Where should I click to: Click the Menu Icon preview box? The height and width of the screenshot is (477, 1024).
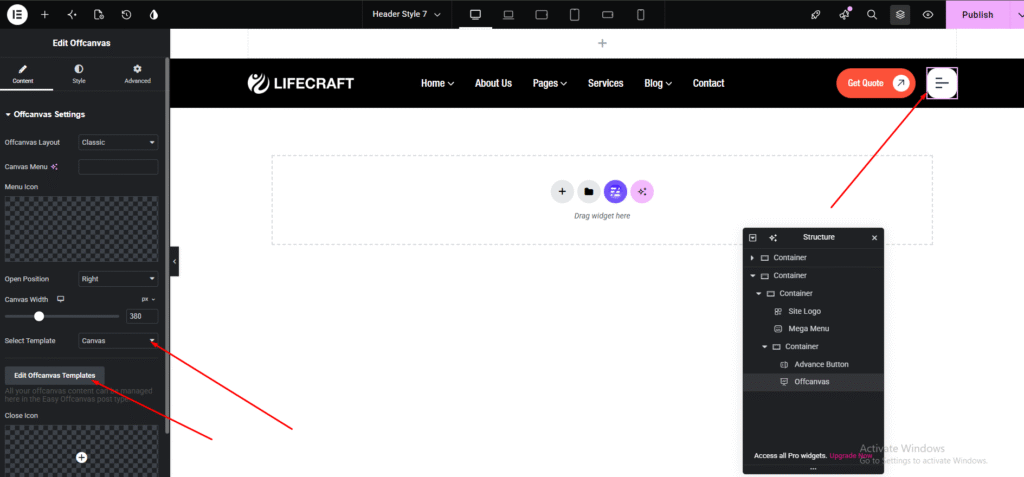pyautogui.click(x=82, y=229)
